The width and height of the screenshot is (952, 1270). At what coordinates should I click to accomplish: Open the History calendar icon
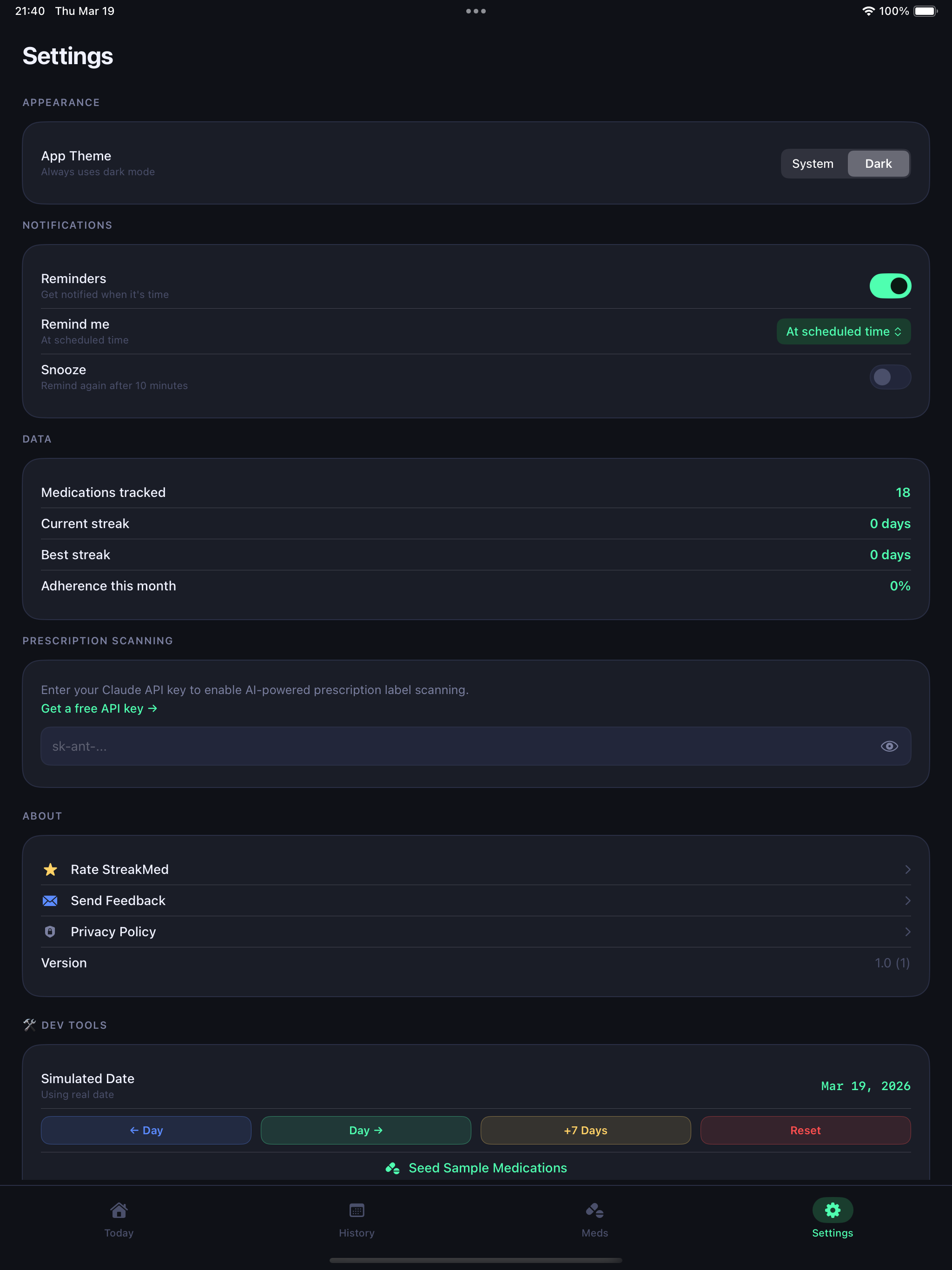tap(357, 1210)
